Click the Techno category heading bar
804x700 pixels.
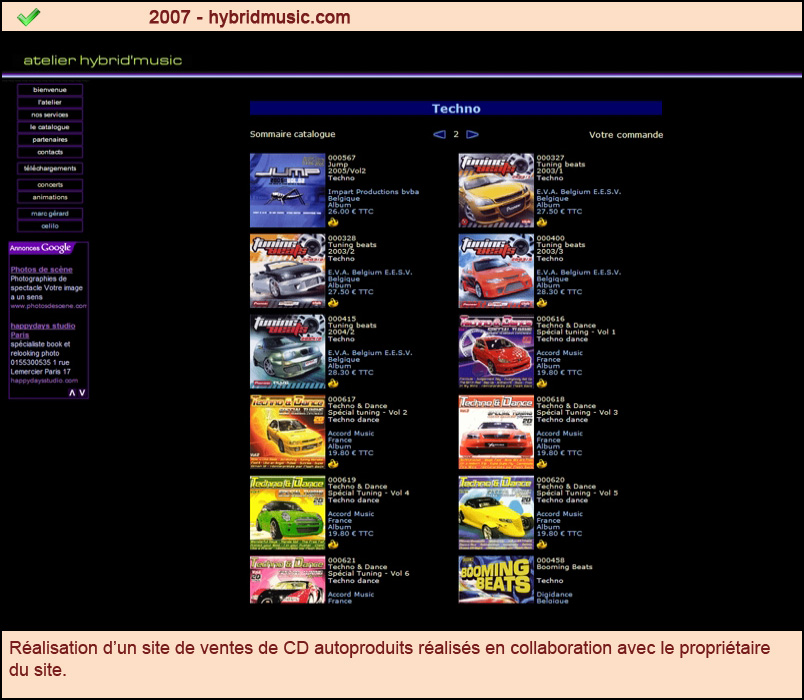456,108
